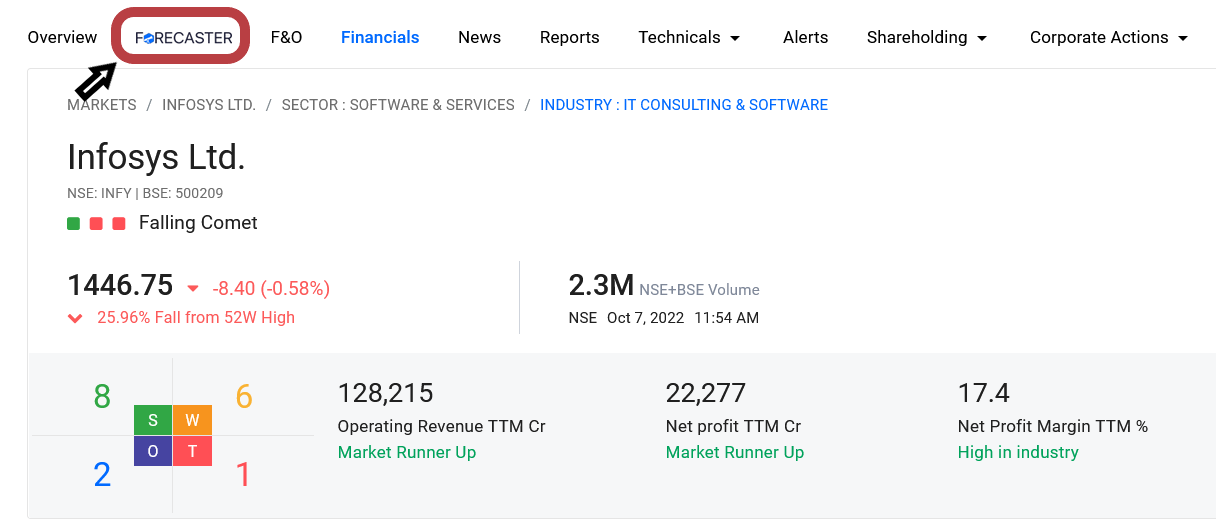Viewport: 1216px width, 529px height.
Task: Go to the News tab
Action: click(479, 37)
